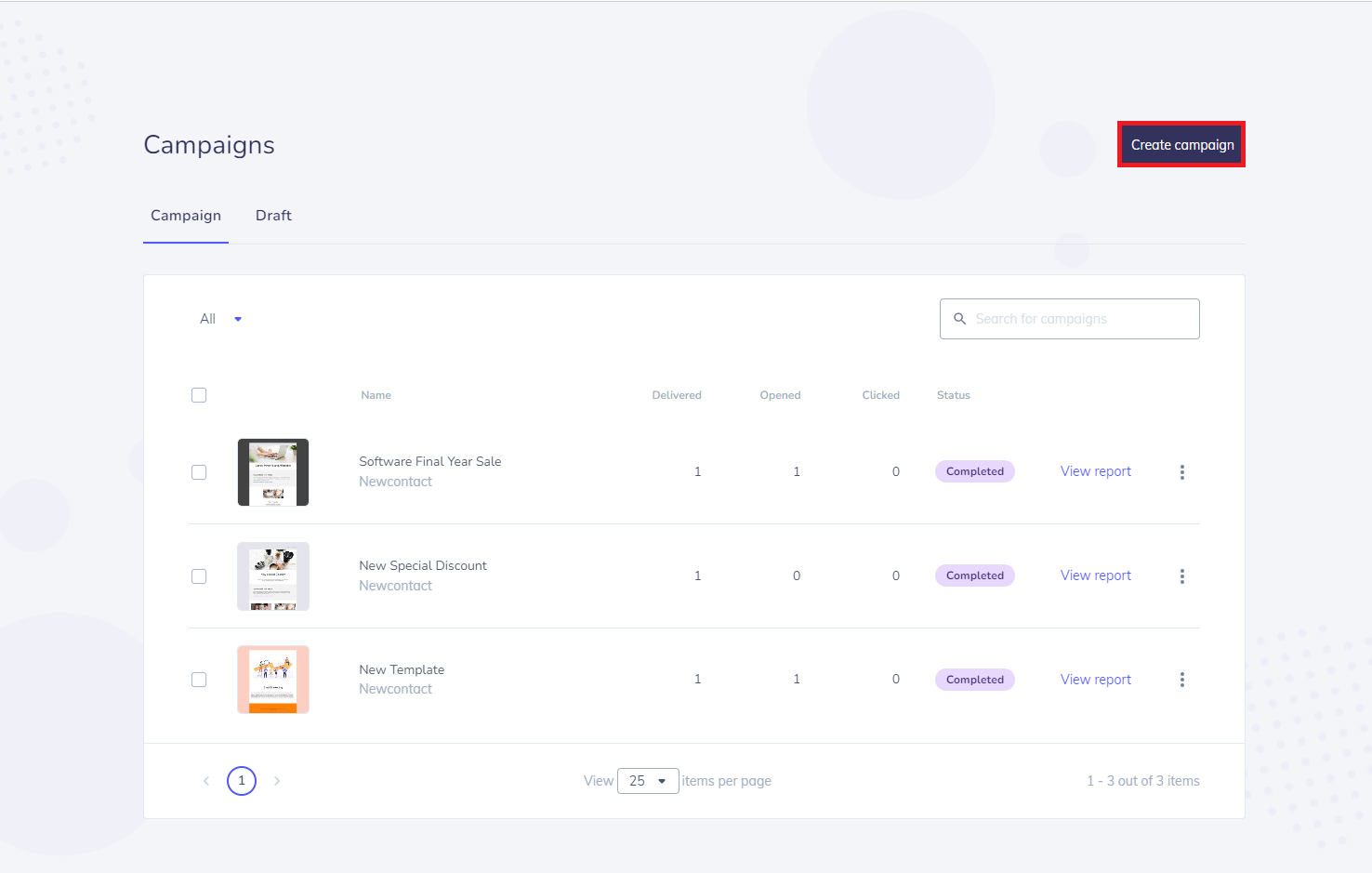Click Completed status of New Special Discount
1372x873 pixels.
click(x=975, y=575)
